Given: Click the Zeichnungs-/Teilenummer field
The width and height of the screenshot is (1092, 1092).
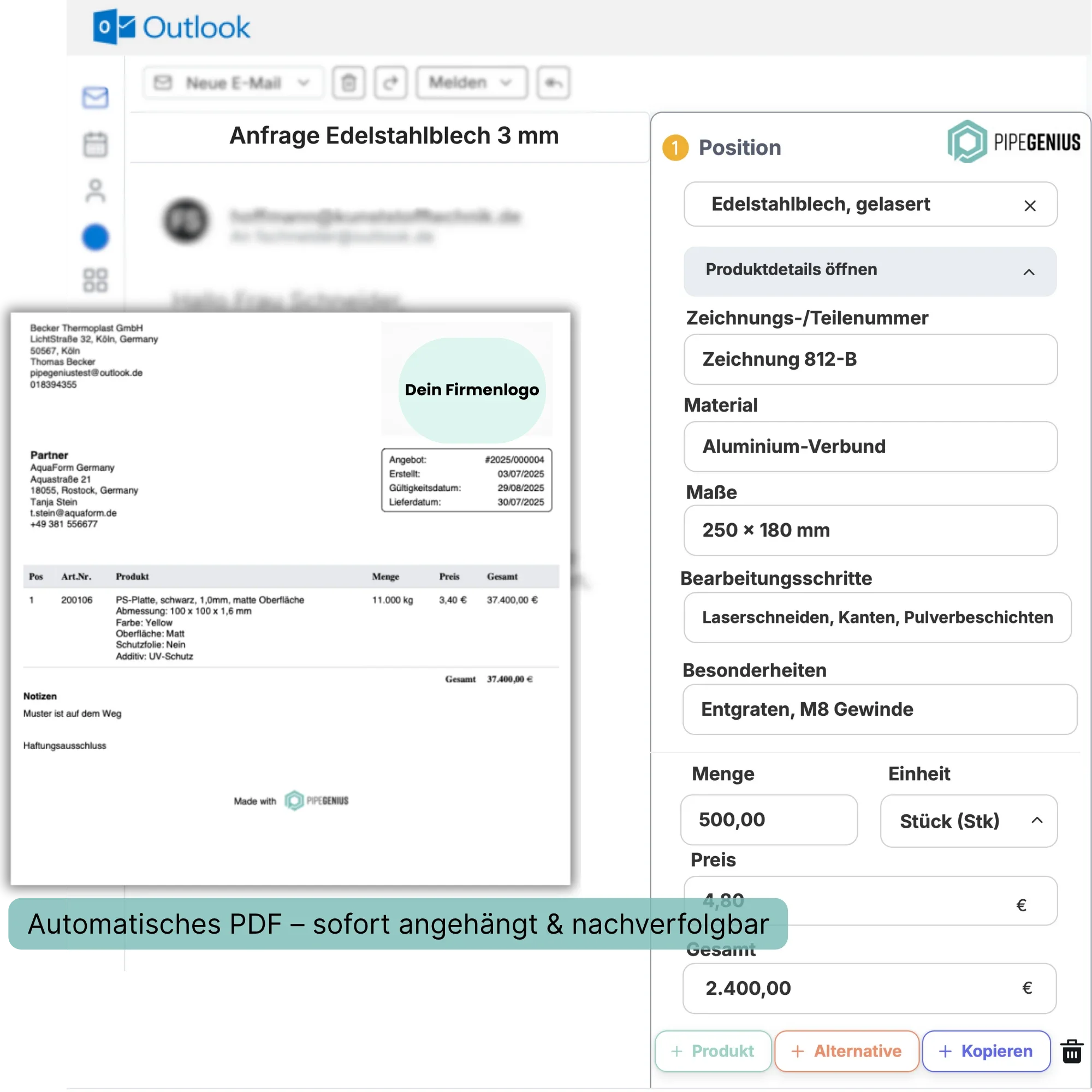Looking at the screenshot, I should click(870, 359).
